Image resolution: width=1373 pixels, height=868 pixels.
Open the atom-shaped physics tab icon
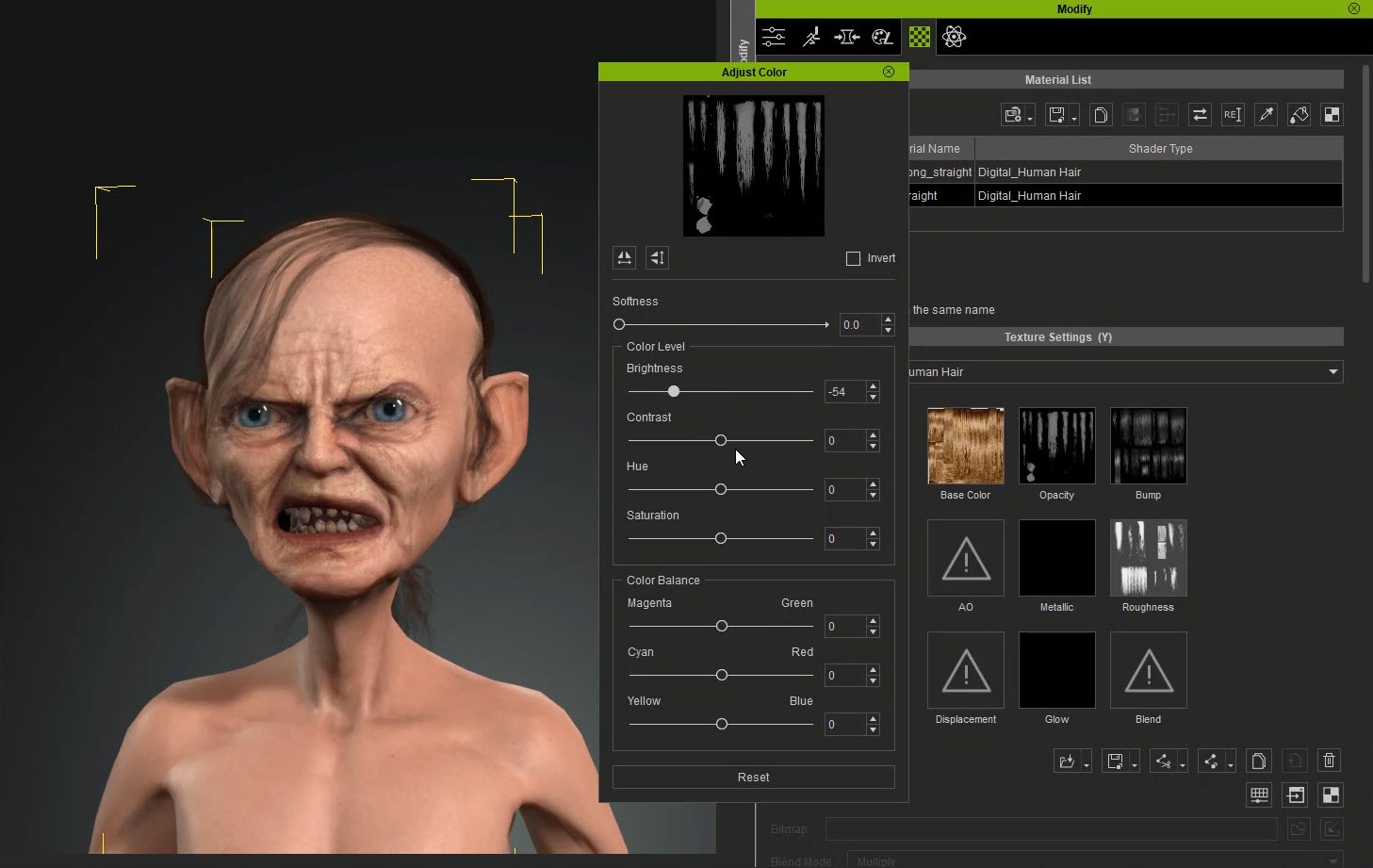tap(954, 37)
